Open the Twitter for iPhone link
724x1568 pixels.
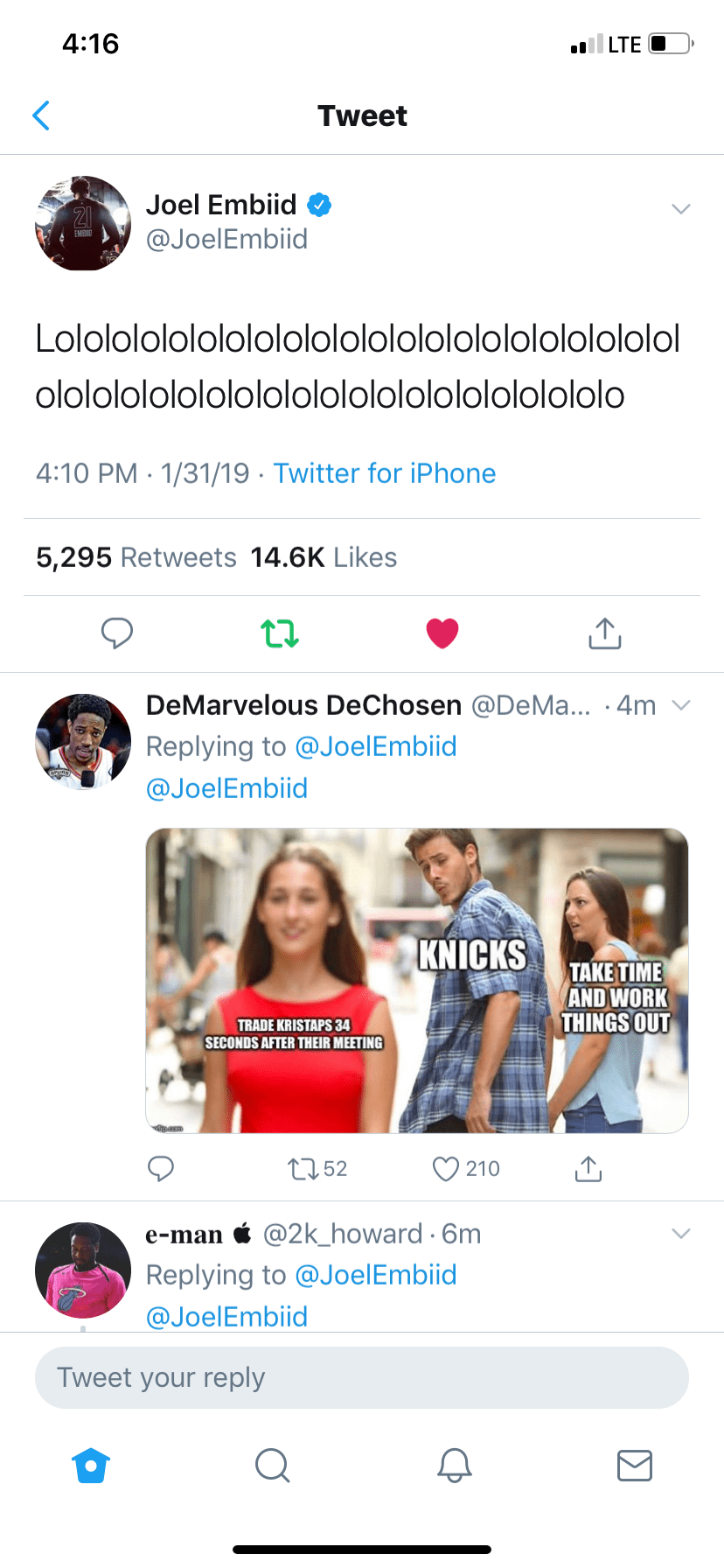(x=385, y=473)
